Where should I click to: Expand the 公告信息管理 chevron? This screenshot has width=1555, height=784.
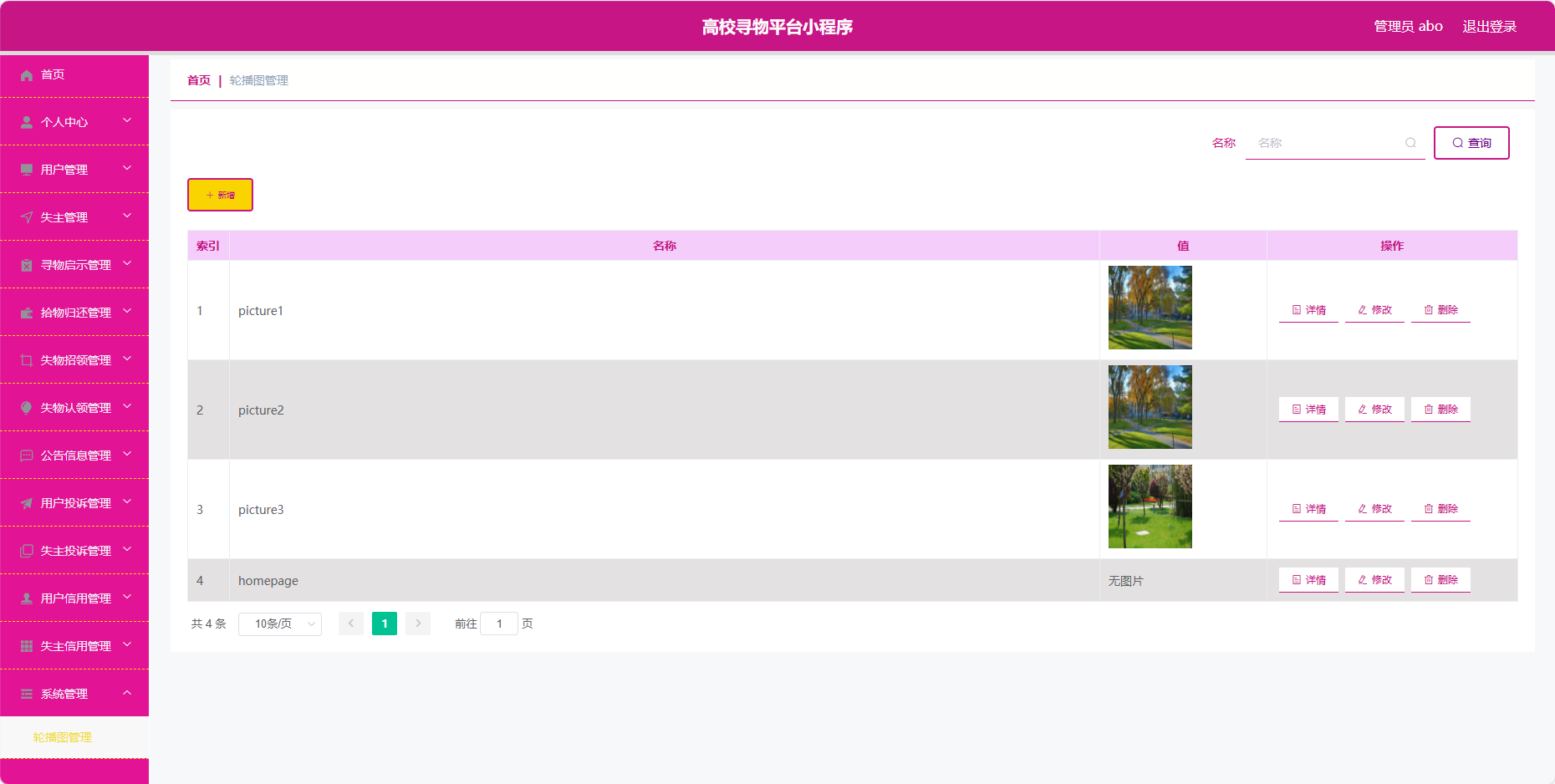[127, 454]
